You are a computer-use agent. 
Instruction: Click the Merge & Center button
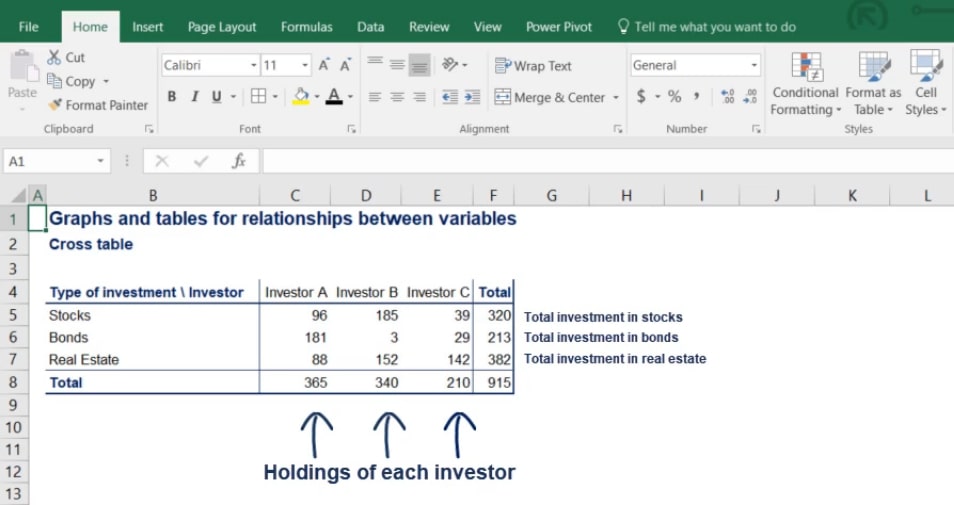558,97
